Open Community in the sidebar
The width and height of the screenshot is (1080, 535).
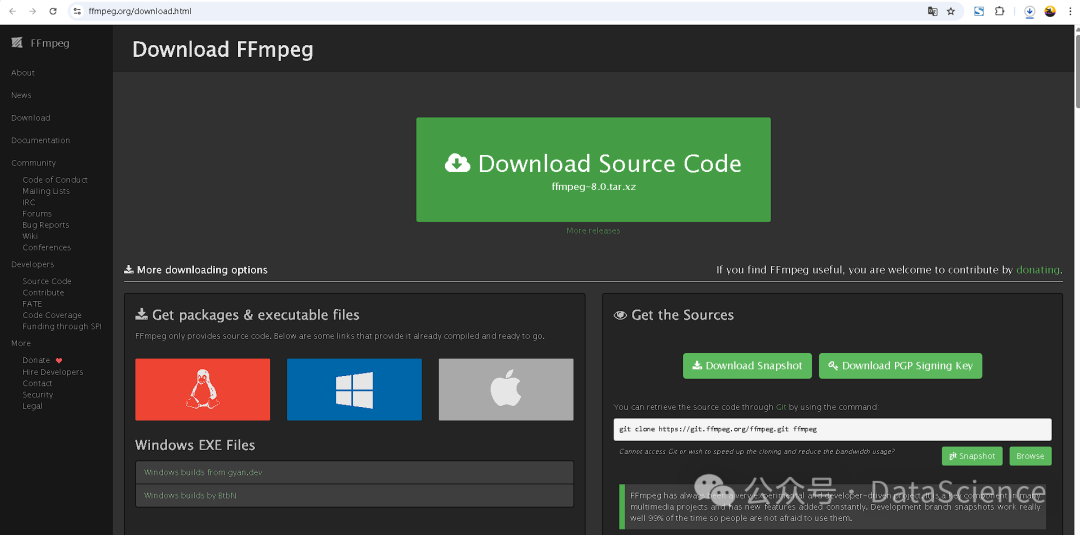(34, 163)
